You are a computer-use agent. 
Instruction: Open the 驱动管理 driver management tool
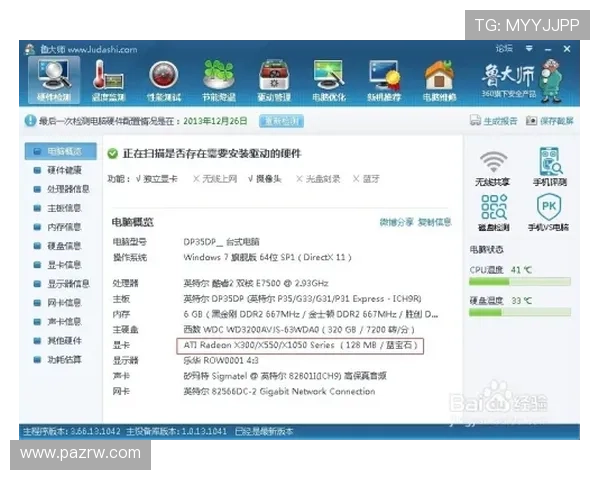coord(274,80)
